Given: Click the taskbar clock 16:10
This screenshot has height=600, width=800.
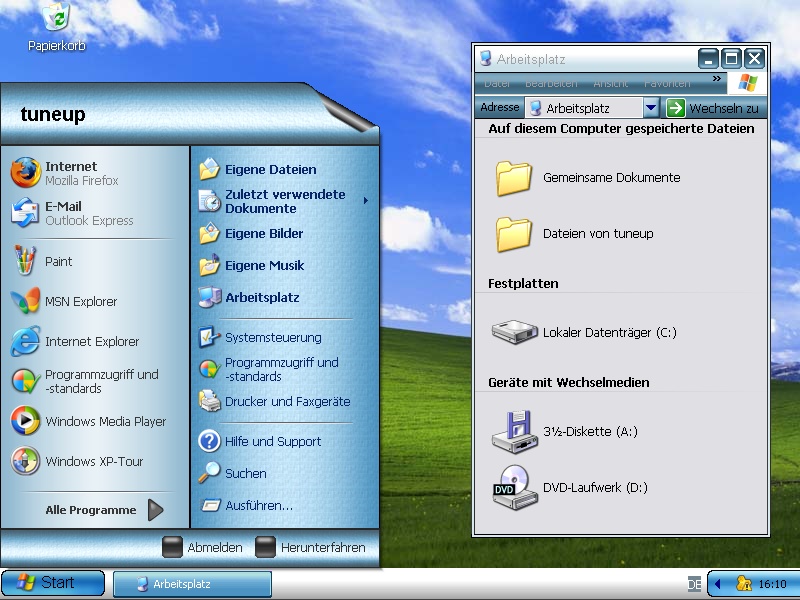Looking at the screenshot, I should click(x=772, y=584).
